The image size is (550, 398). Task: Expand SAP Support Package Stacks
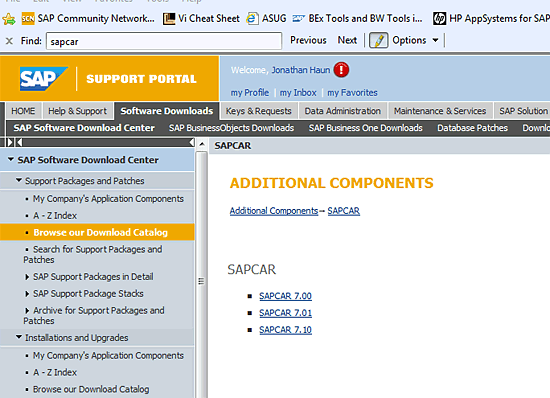(27, 294)
